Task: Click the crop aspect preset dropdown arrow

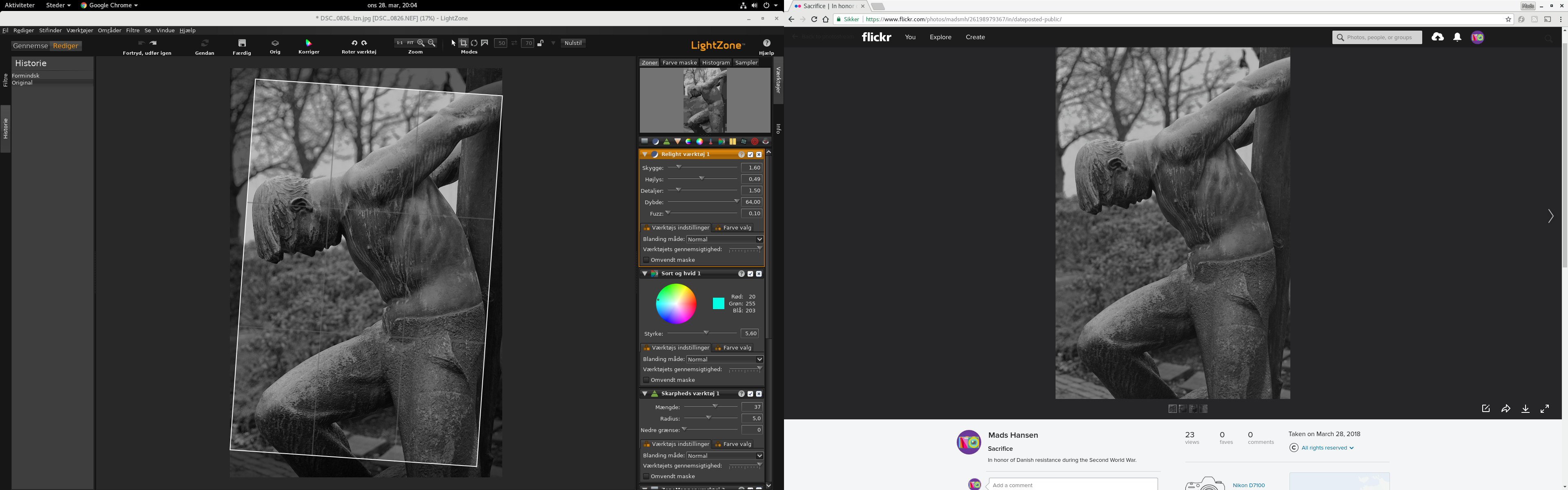Action: coord(553,43)
